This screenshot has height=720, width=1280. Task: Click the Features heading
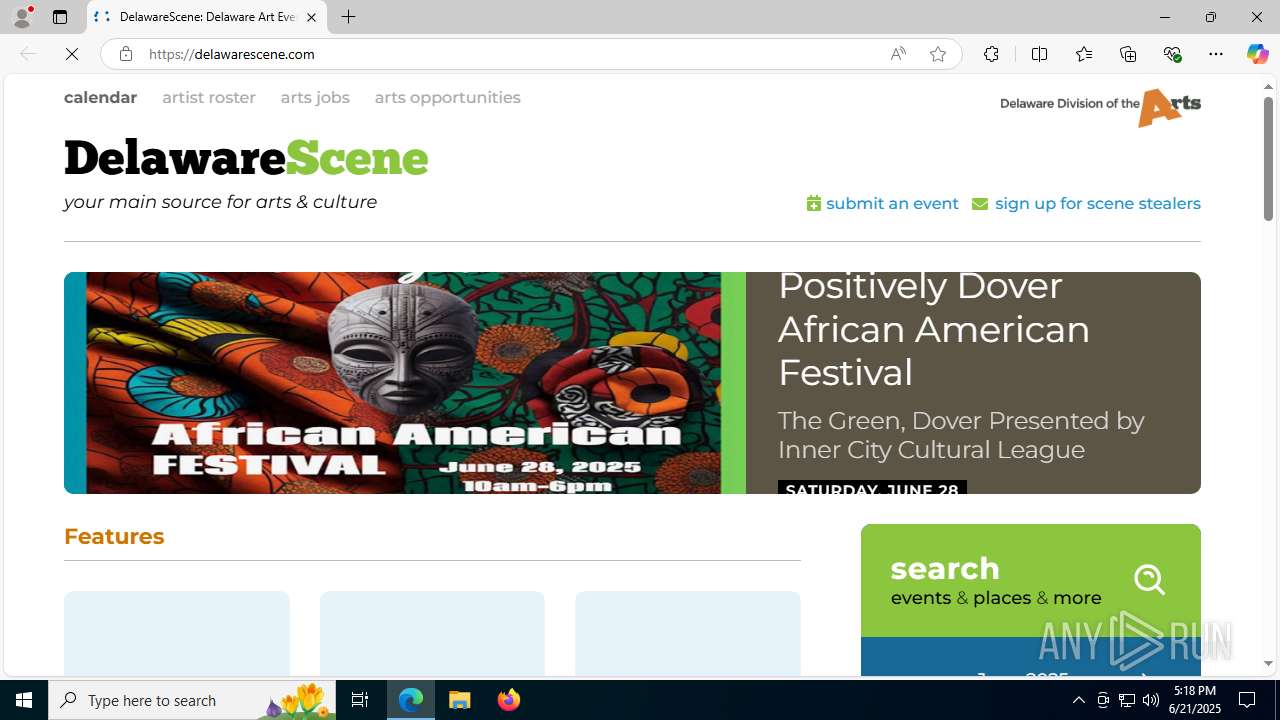click(114, 536)
